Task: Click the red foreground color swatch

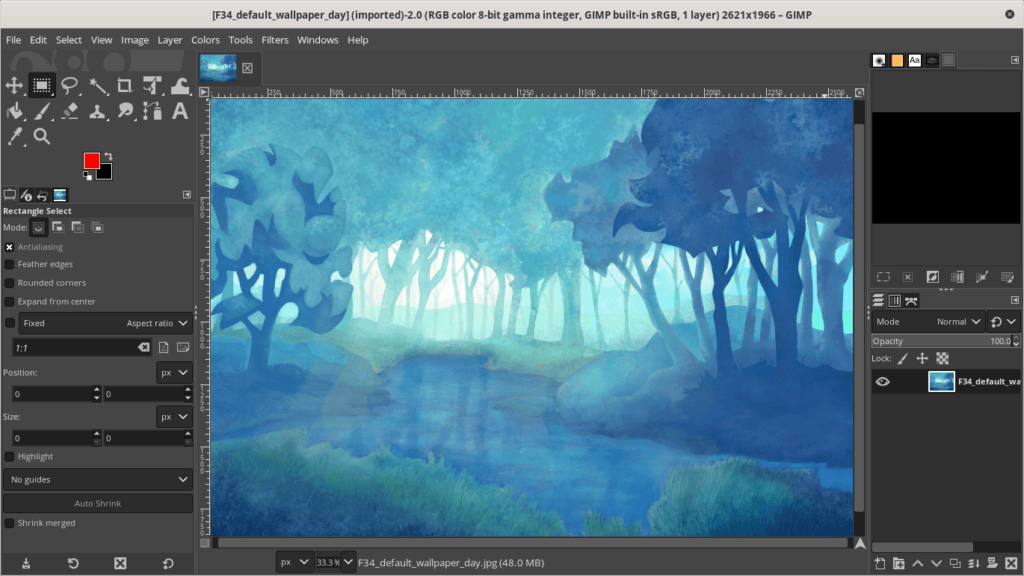Action: 92,161
